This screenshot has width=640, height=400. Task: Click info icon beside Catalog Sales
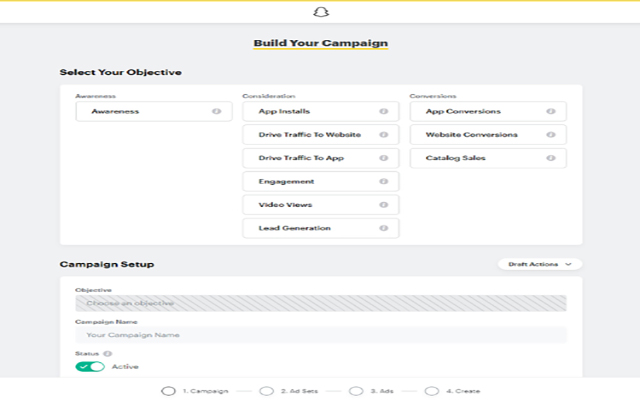tap(550, 158)
